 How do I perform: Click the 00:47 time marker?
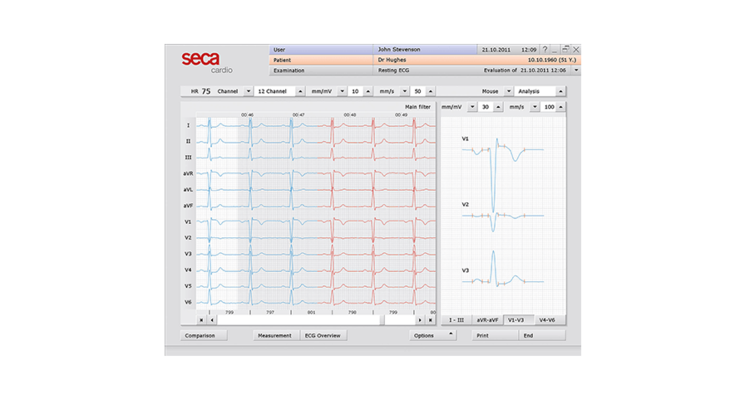point(298,115)
